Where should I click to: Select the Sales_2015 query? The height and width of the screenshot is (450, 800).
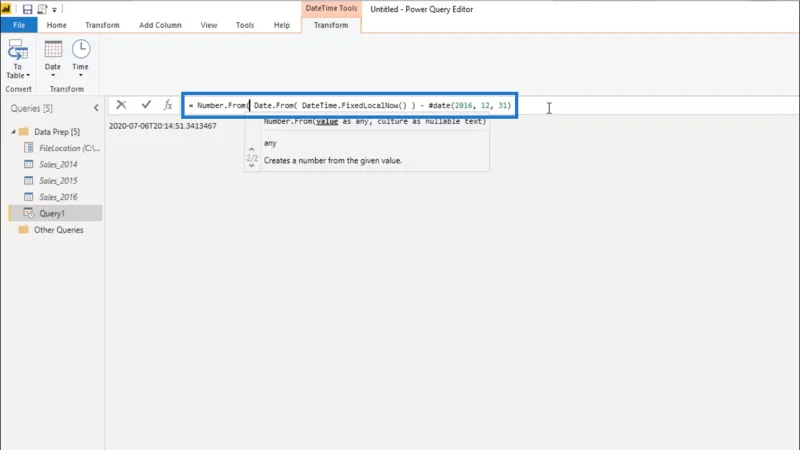(x=58, y=181)
